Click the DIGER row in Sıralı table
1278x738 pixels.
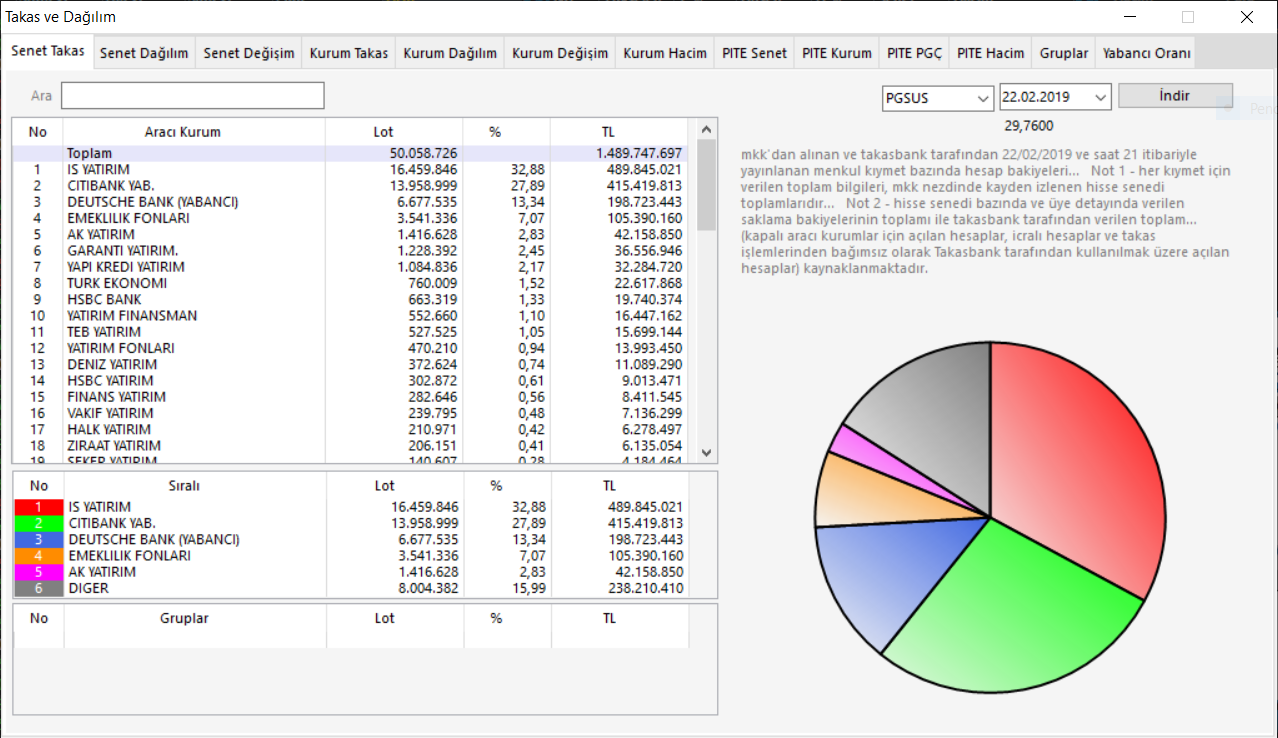[x=351, y=588]
